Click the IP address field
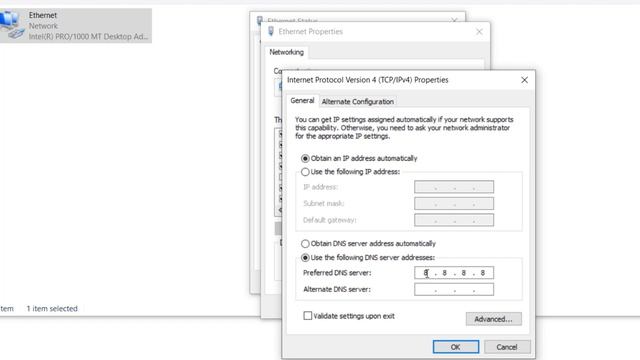This screenshot has height=360, width=640. 454,187
